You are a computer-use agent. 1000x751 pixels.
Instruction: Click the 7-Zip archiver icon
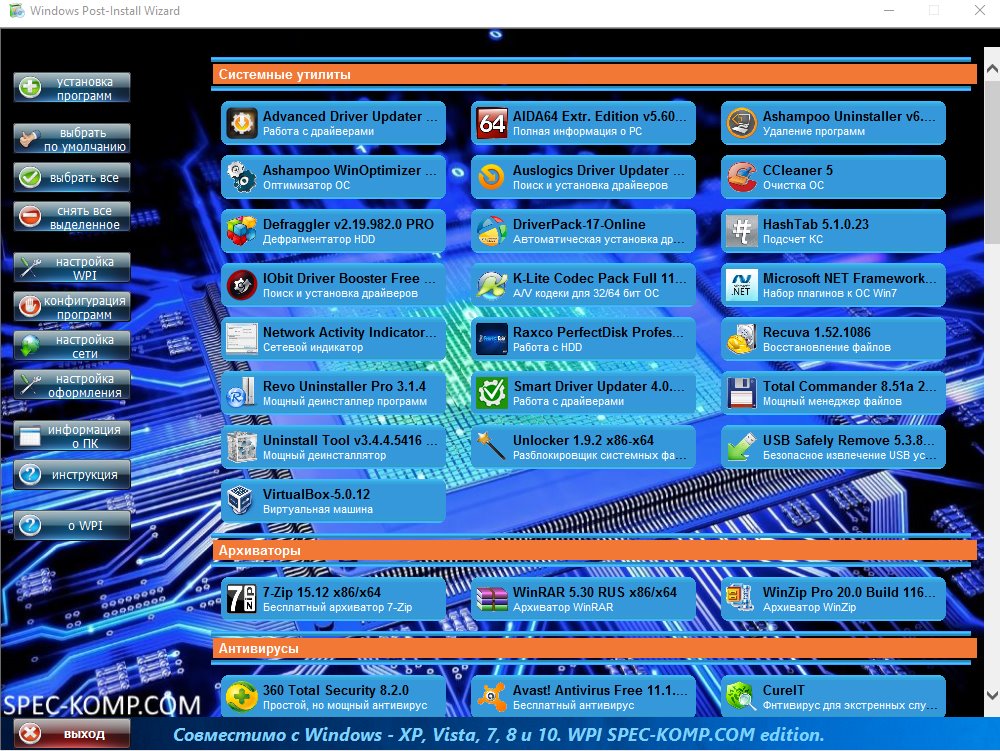242,599
